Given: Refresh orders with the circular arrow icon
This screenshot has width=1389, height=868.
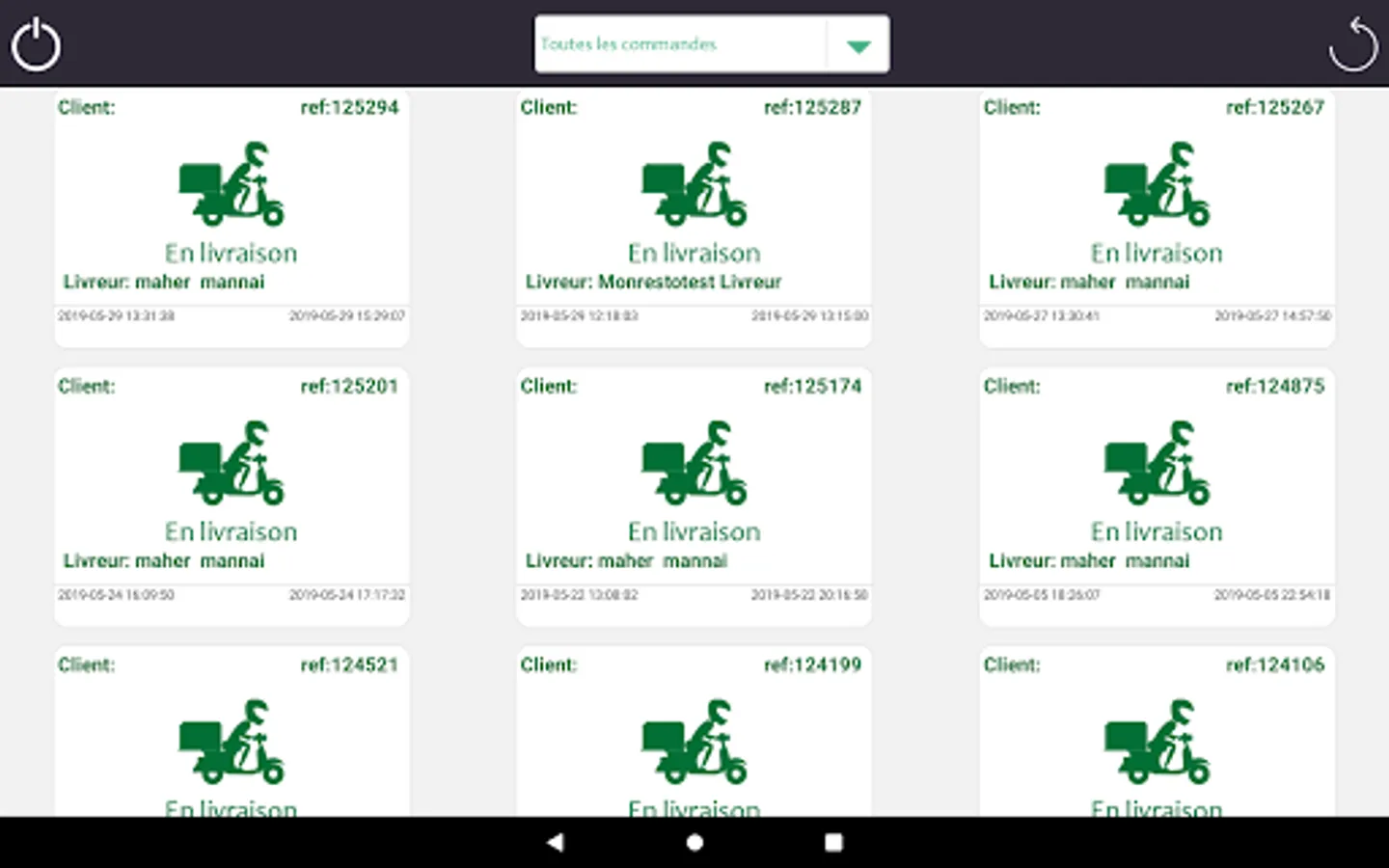Looking at the screenshot, I should (1352, 44).
